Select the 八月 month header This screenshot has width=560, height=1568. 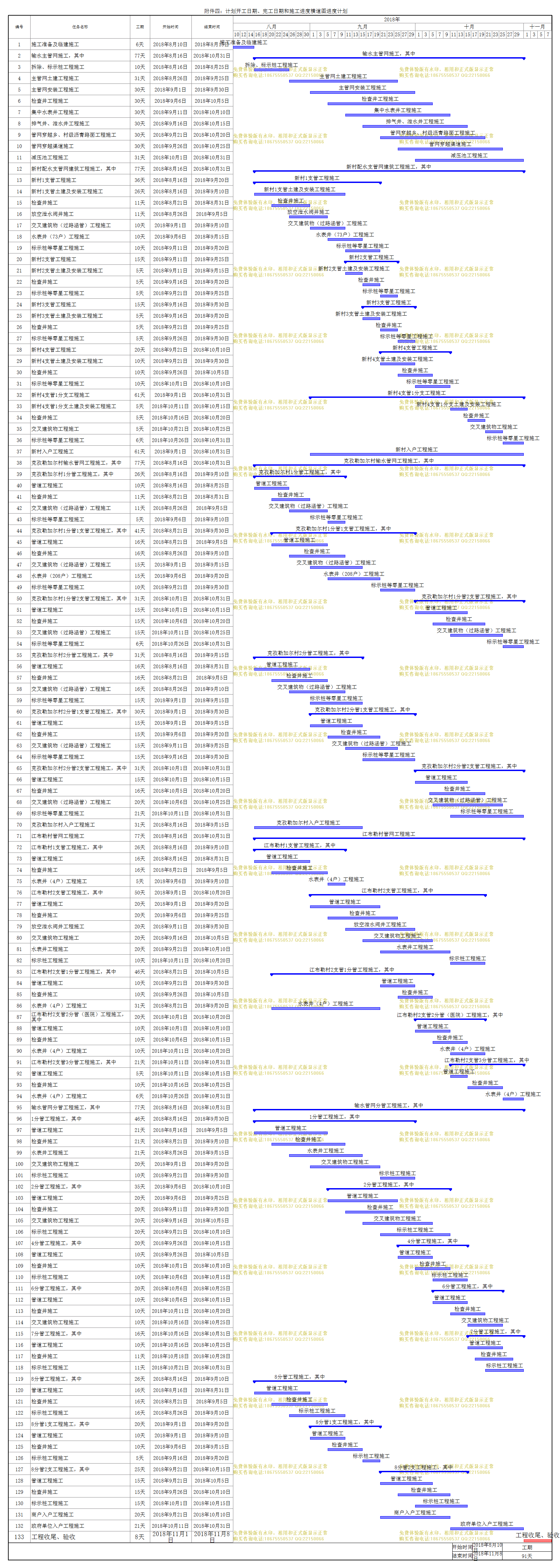271,27
